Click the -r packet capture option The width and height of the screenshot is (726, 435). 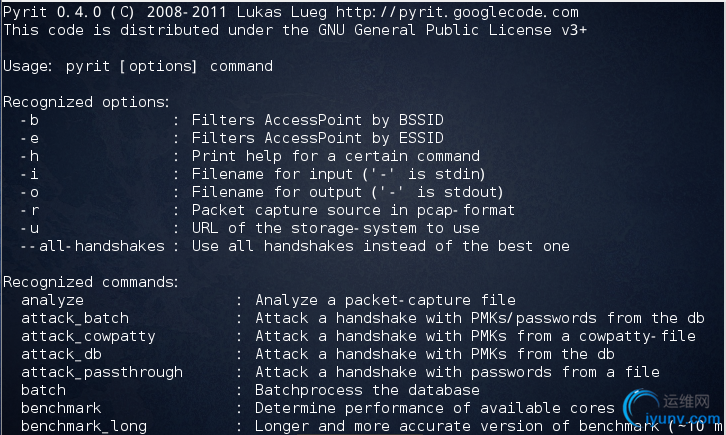[x=30, y=211]
